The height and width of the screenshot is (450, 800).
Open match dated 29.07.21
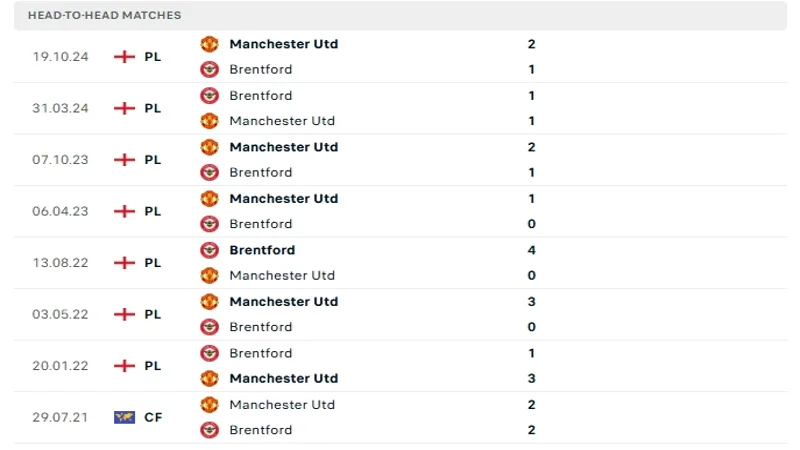[x=60, y=417]
